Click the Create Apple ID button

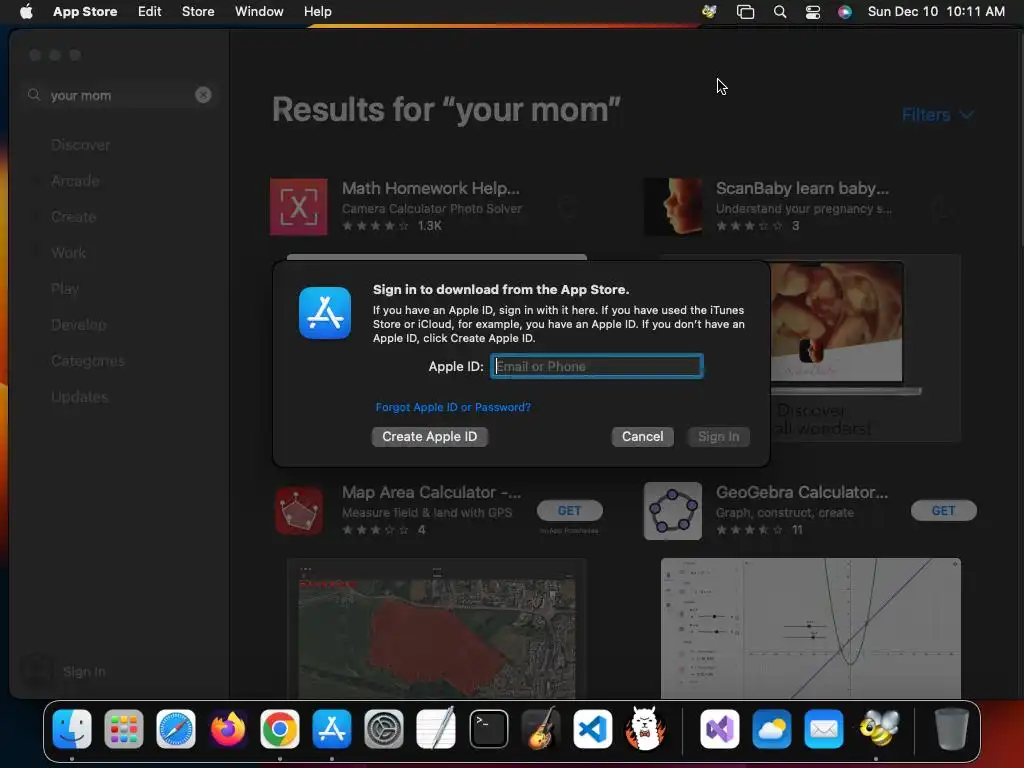(x=430, y=436)
